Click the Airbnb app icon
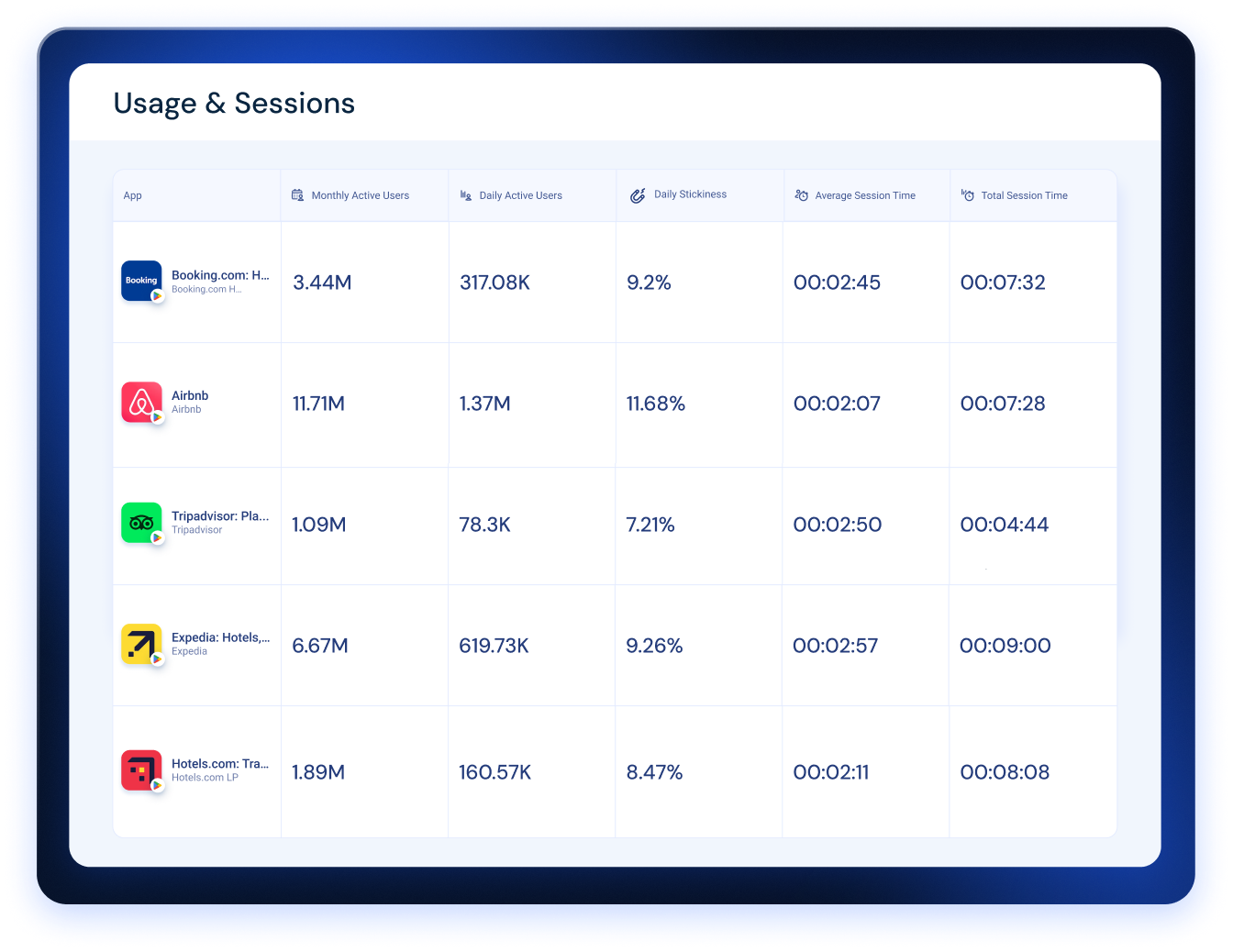Screen dimensions: 1233x952 pyautogui.click(x=141, y=402)
